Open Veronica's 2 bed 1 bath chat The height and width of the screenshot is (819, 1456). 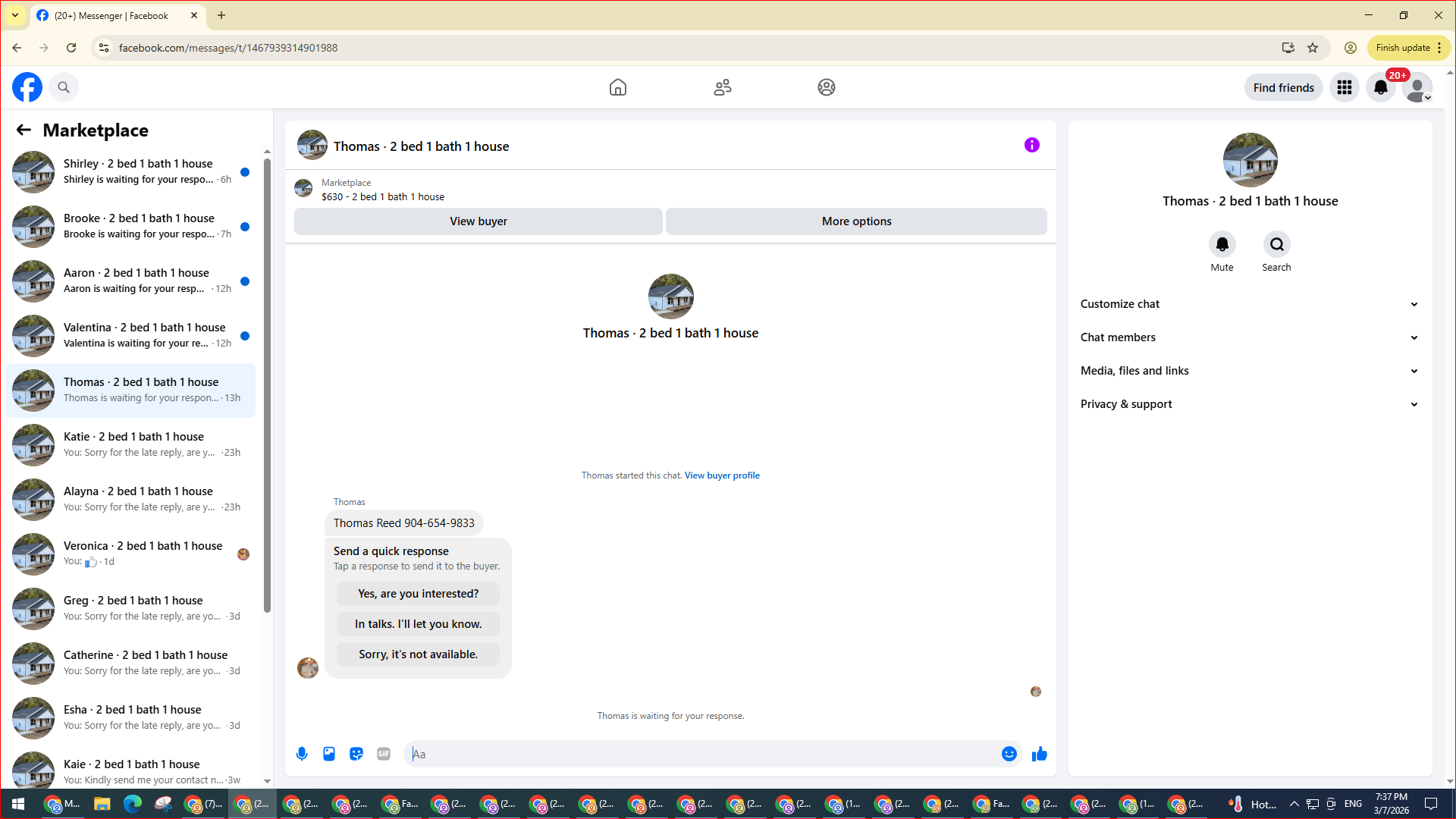(131, 554)
